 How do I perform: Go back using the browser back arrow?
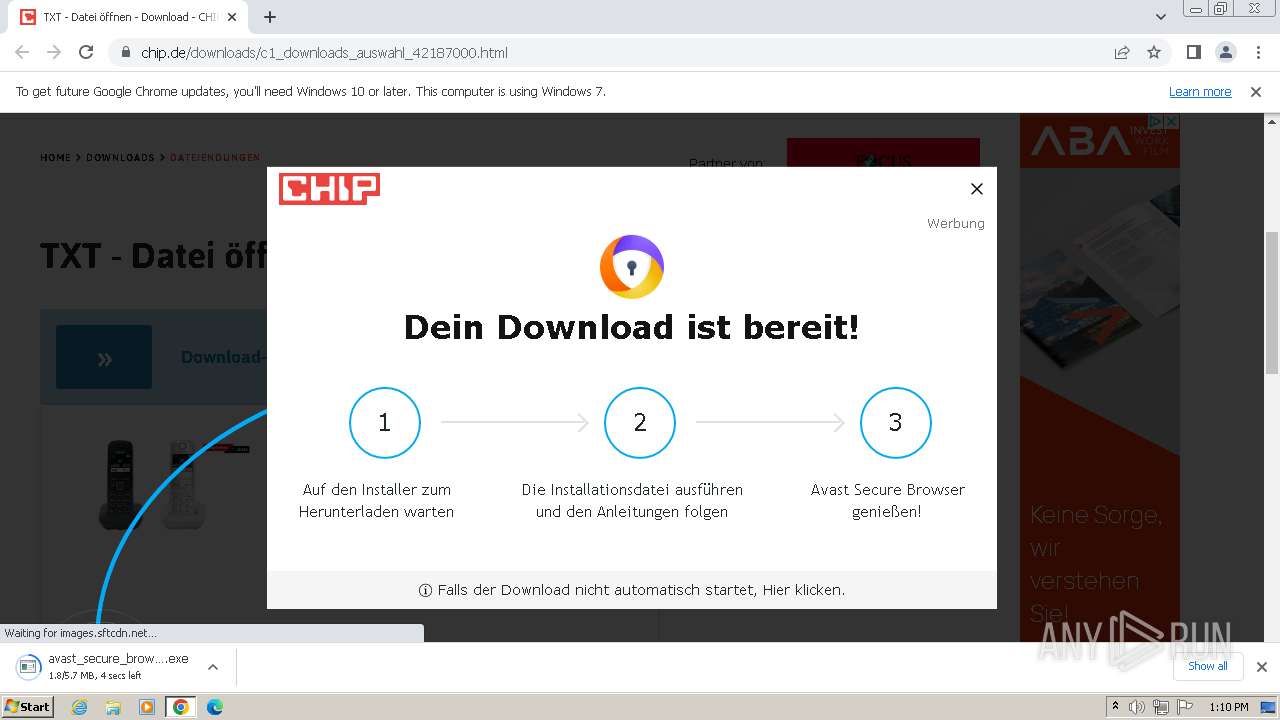pyautogui.click(x=22, y=52)
